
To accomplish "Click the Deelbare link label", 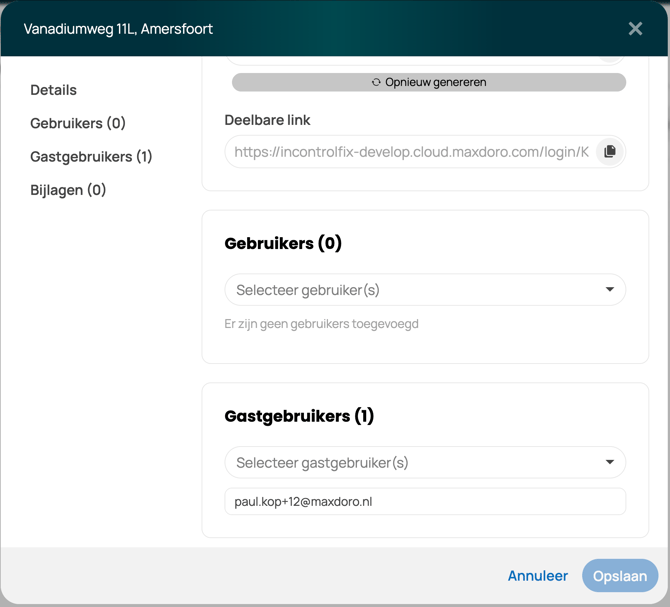I will point(267,120).
